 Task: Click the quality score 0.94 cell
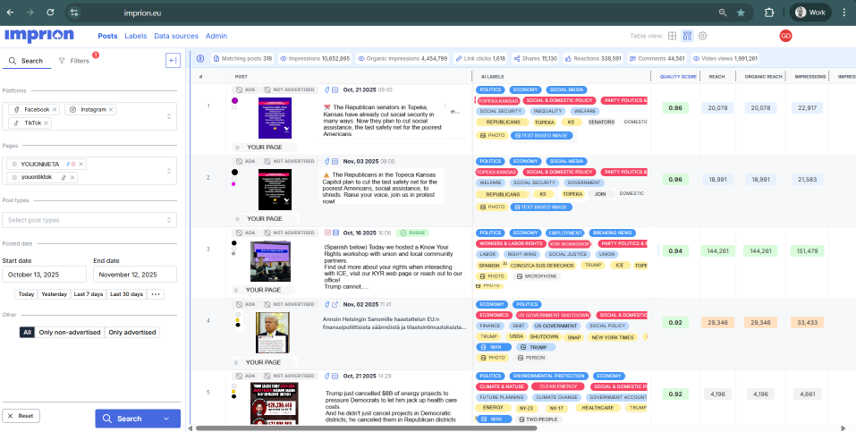[x=675, y=251]
